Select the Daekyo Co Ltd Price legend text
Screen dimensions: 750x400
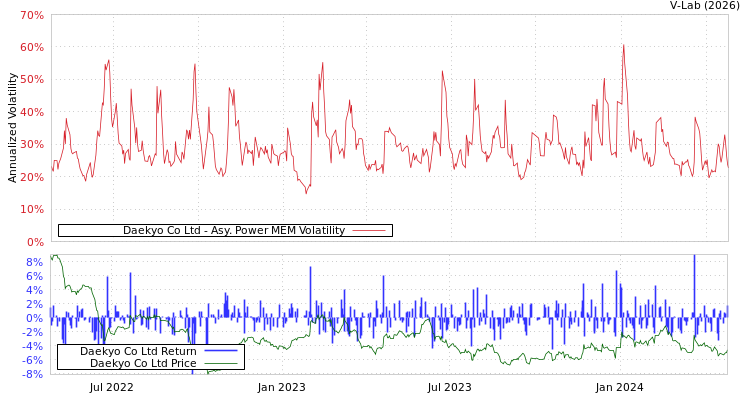point(143,364)
